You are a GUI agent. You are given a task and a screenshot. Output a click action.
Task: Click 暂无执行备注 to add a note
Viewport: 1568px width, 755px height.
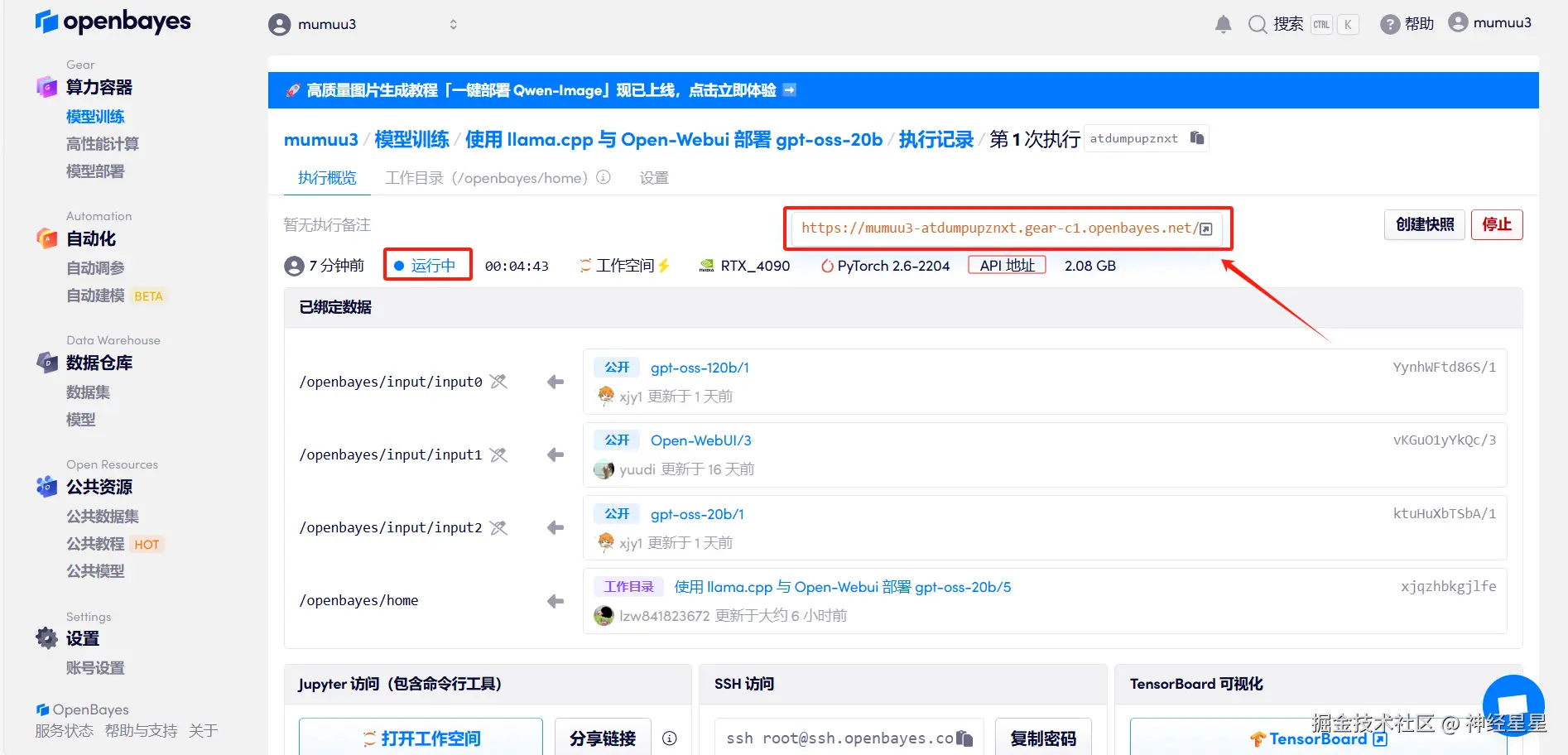click(327, 224)
